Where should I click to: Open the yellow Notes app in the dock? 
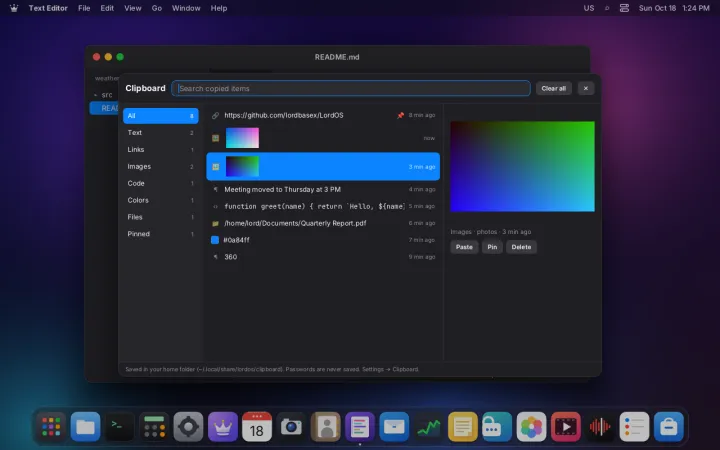(x=462, y=427)
